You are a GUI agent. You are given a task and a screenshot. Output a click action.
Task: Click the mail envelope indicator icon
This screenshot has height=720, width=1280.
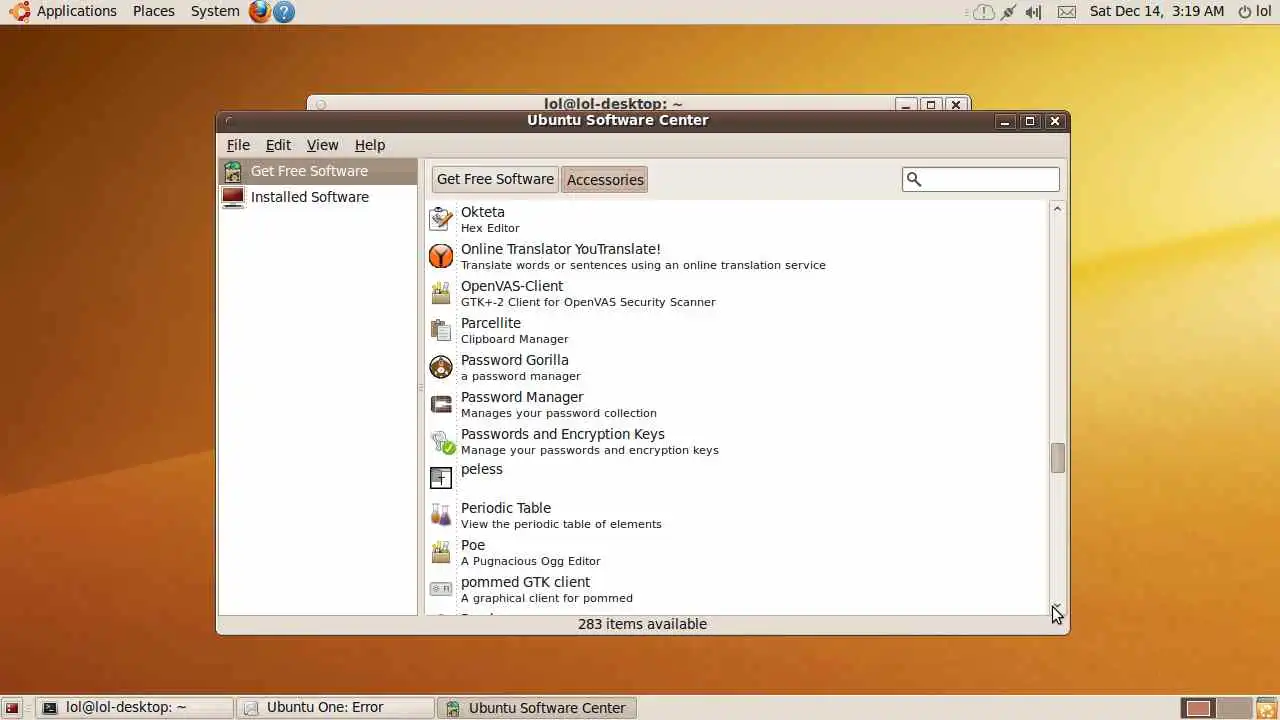(1067, 12)
